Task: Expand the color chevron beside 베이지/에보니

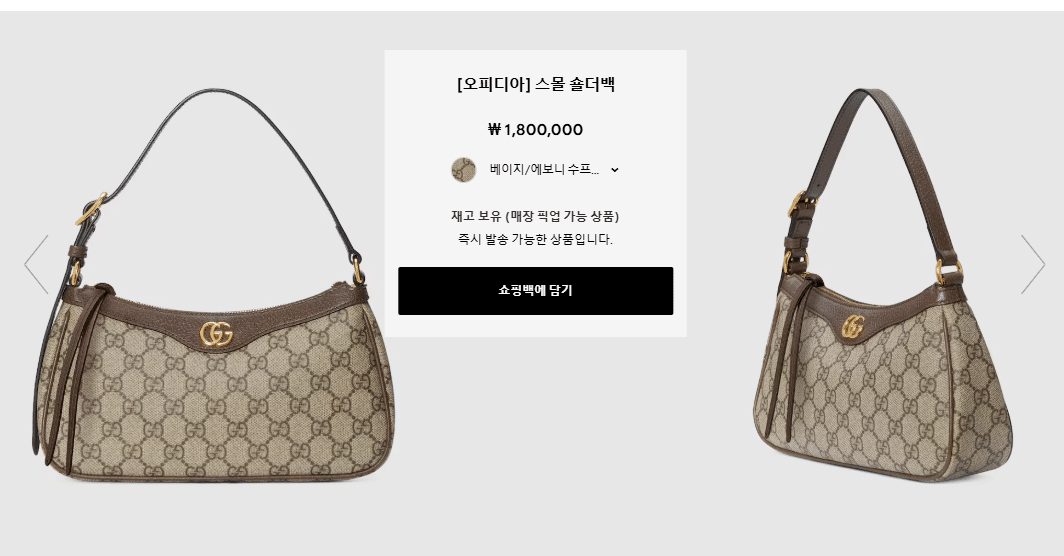Action: (x=615, y=170)
